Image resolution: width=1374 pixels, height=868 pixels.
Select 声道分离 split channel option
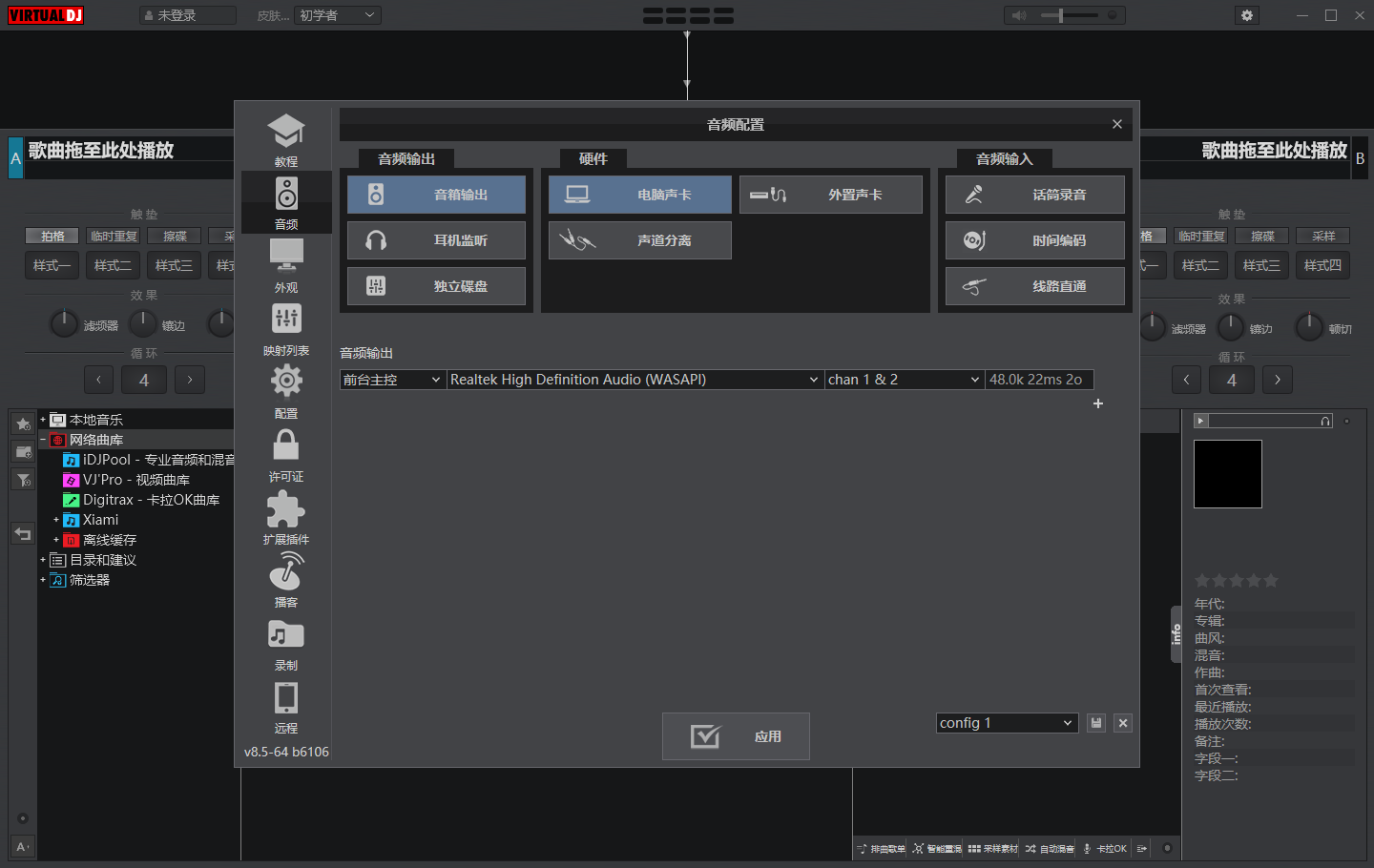pos(640,240)
